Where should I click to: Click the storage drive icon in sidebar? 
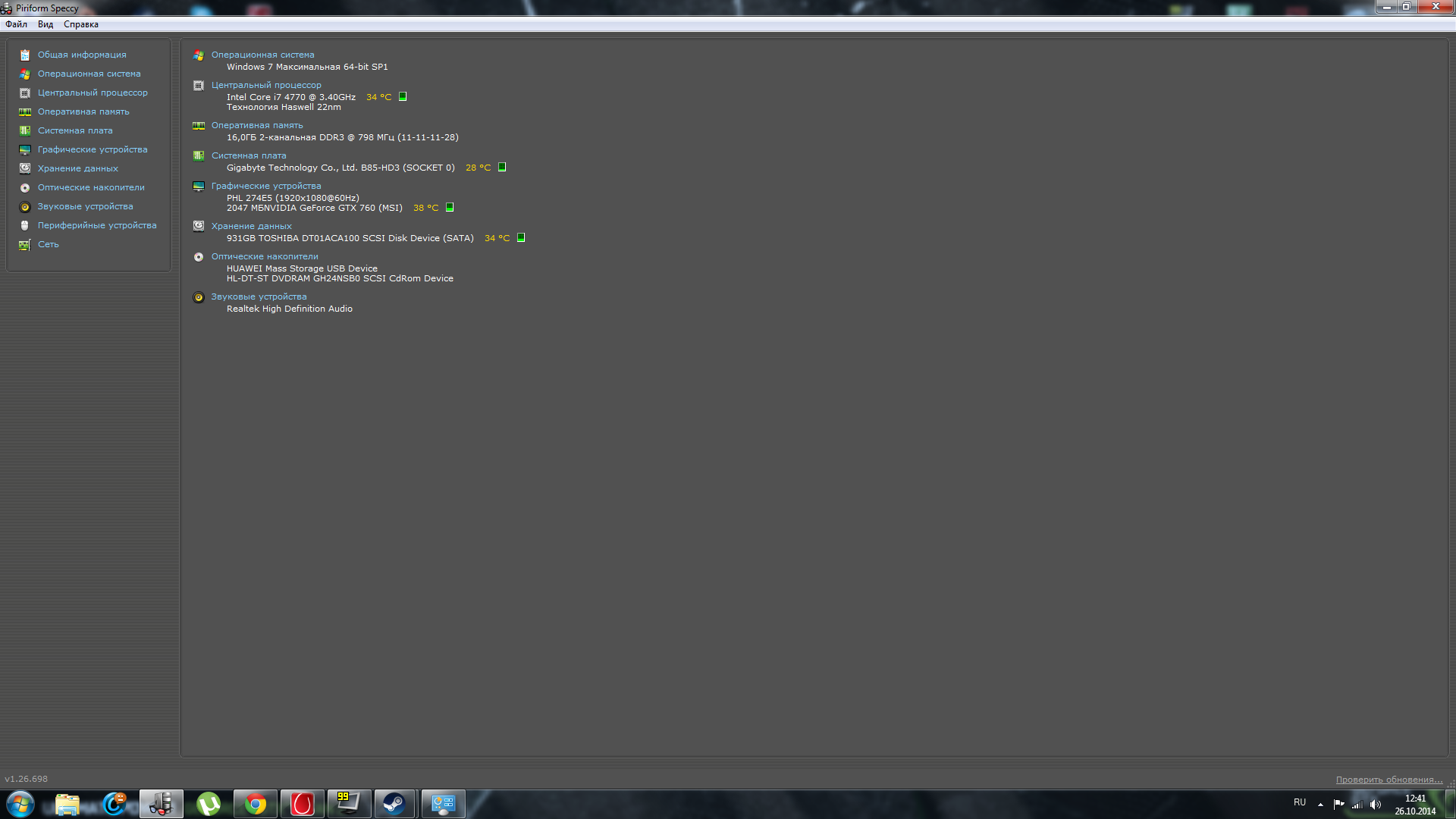coord(25,168)
